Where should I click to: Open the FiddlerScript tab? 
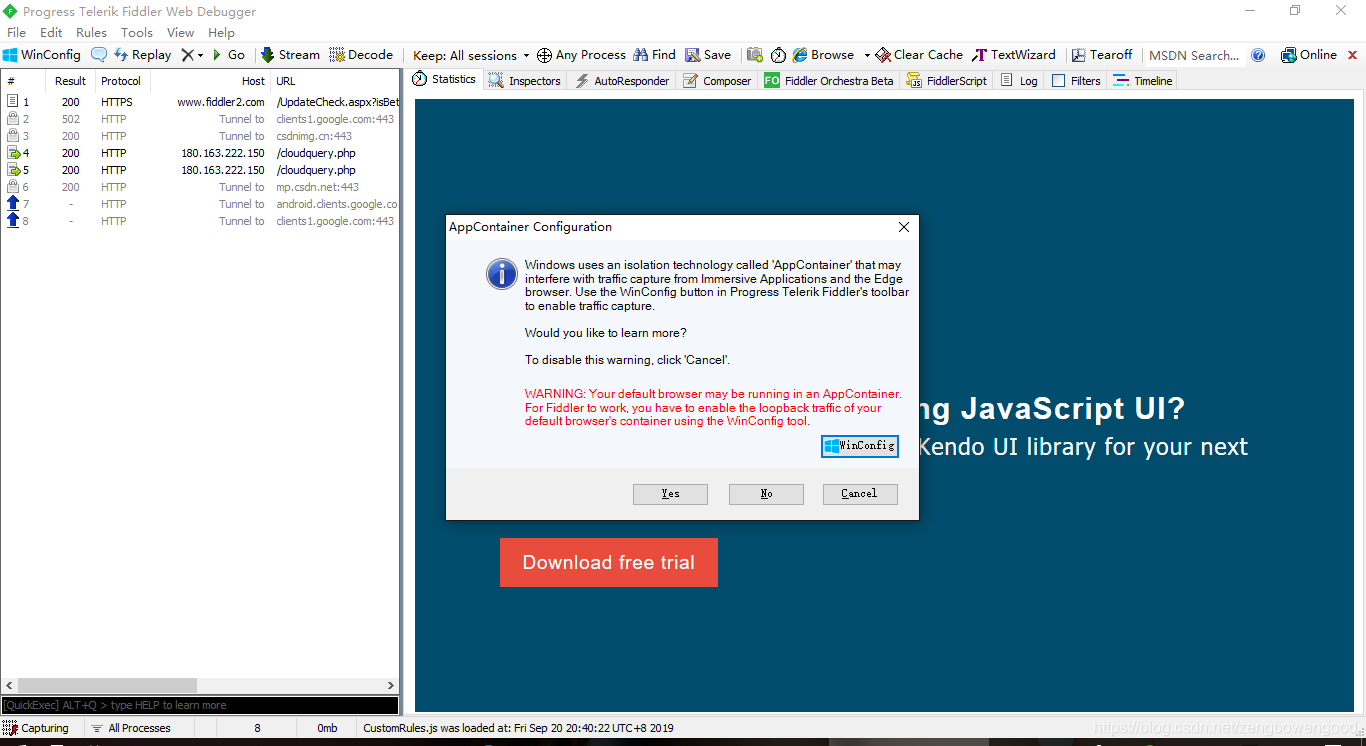point(947,81)
